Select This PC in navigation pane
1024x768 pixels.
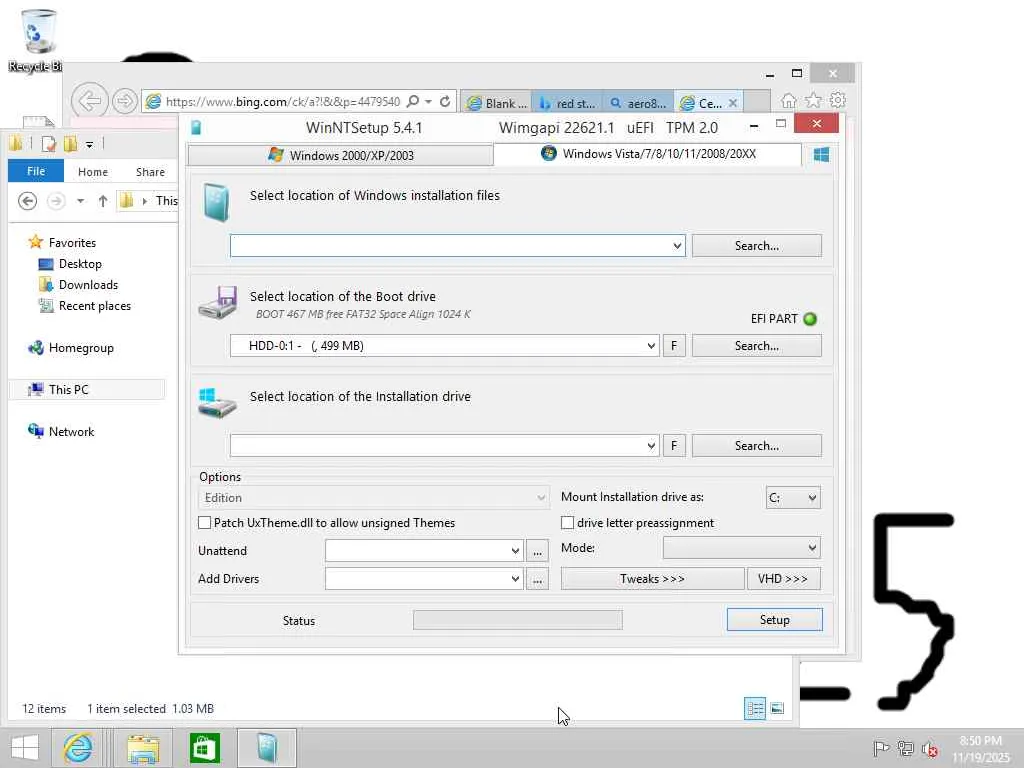[x=88, y=389]
